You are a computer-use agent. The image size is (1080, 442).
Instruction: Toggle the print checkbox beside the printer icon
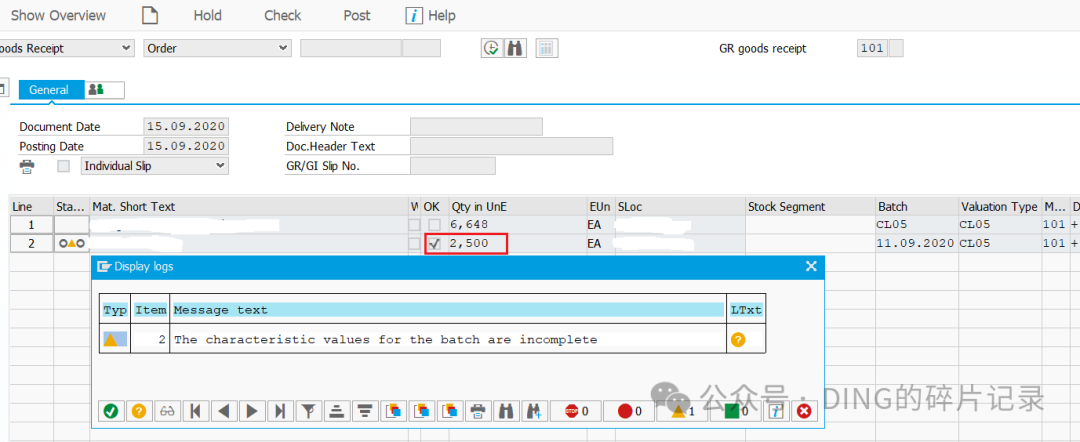point(63,166)
